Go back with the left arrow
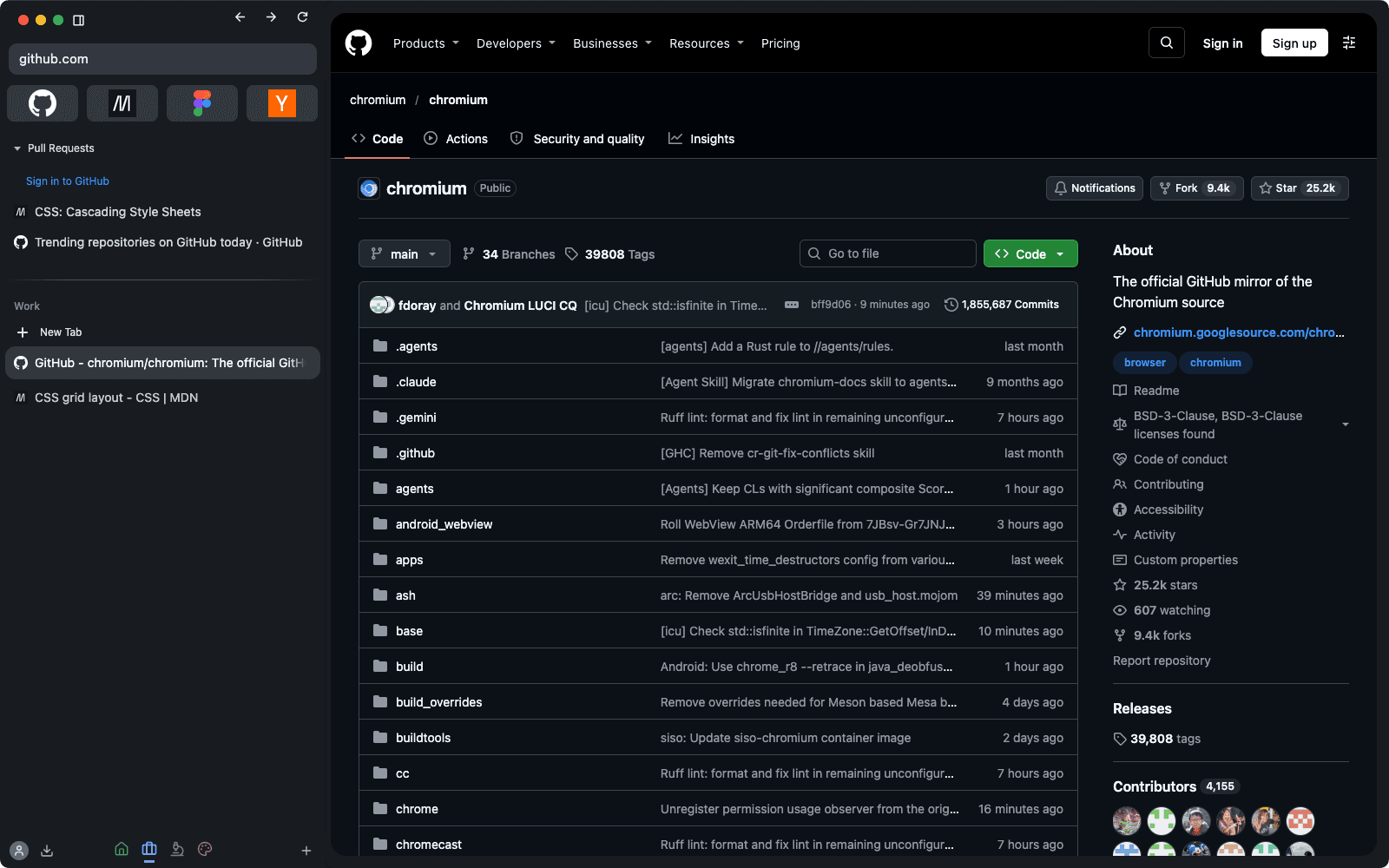This screenshot has height=868, width=1389. [x=240, y=17]
